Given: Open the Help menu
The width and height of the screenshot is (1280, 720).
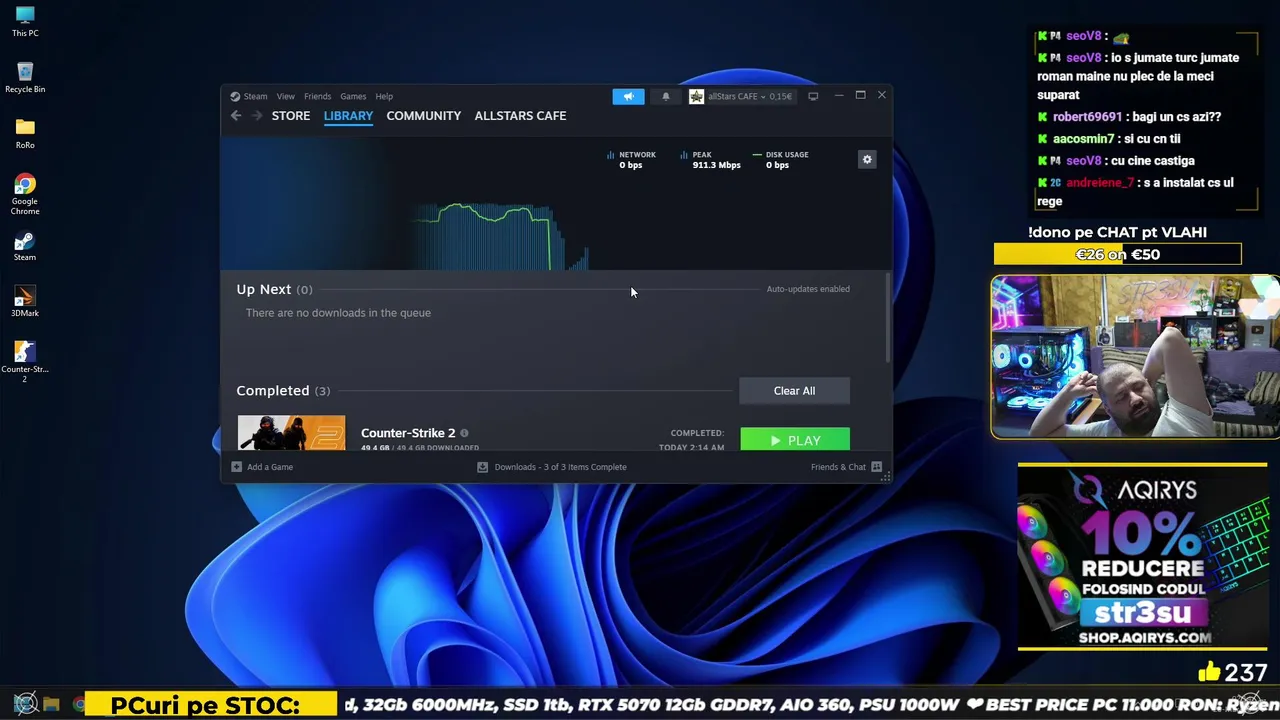Looking at the screenshot, I should 384,96.
